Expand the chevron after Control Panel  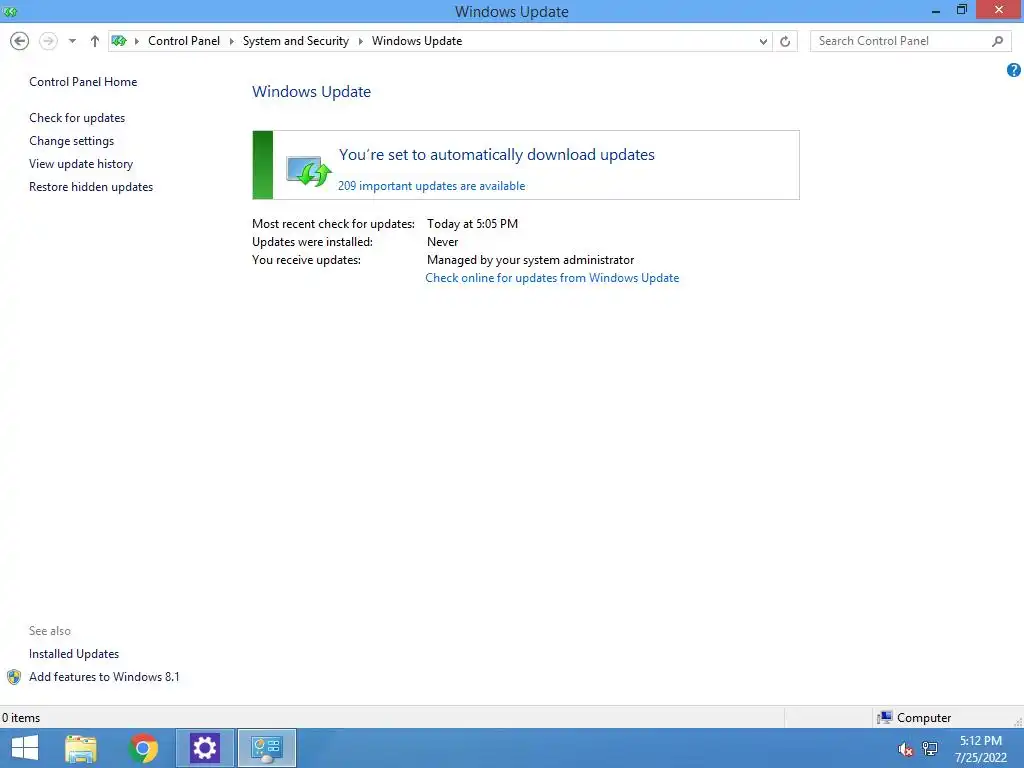(x=231, y=41)
